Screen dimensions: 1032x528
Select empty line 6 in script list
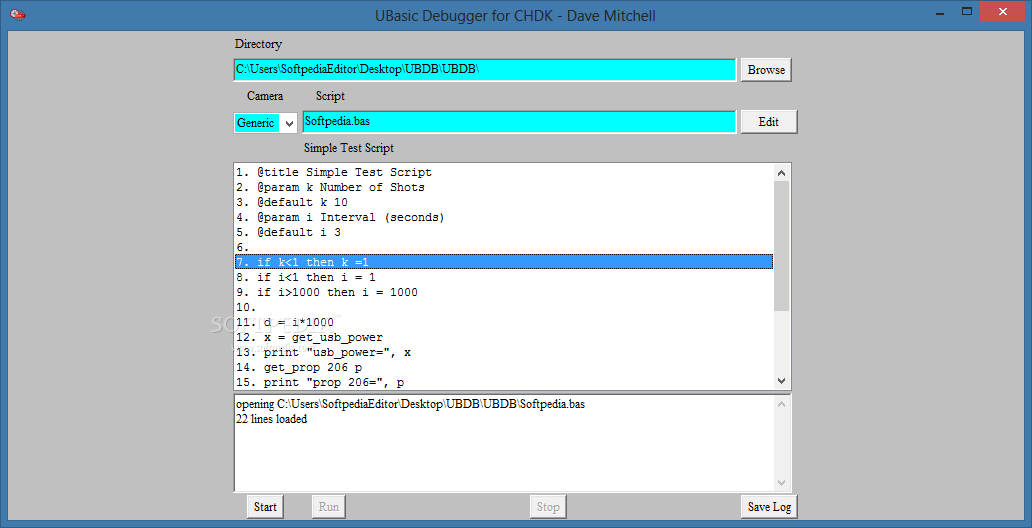(x=504, y=248)
